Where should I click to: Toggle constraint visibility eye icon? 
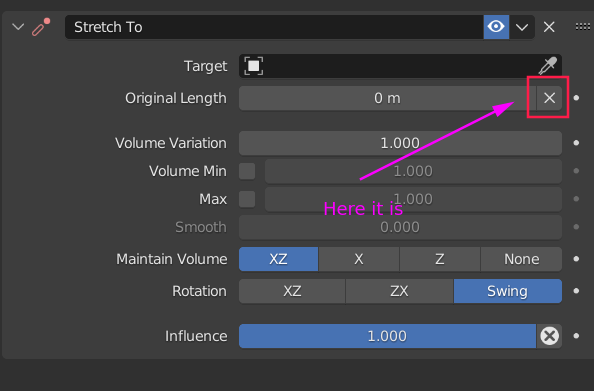(x=496, y=27)
